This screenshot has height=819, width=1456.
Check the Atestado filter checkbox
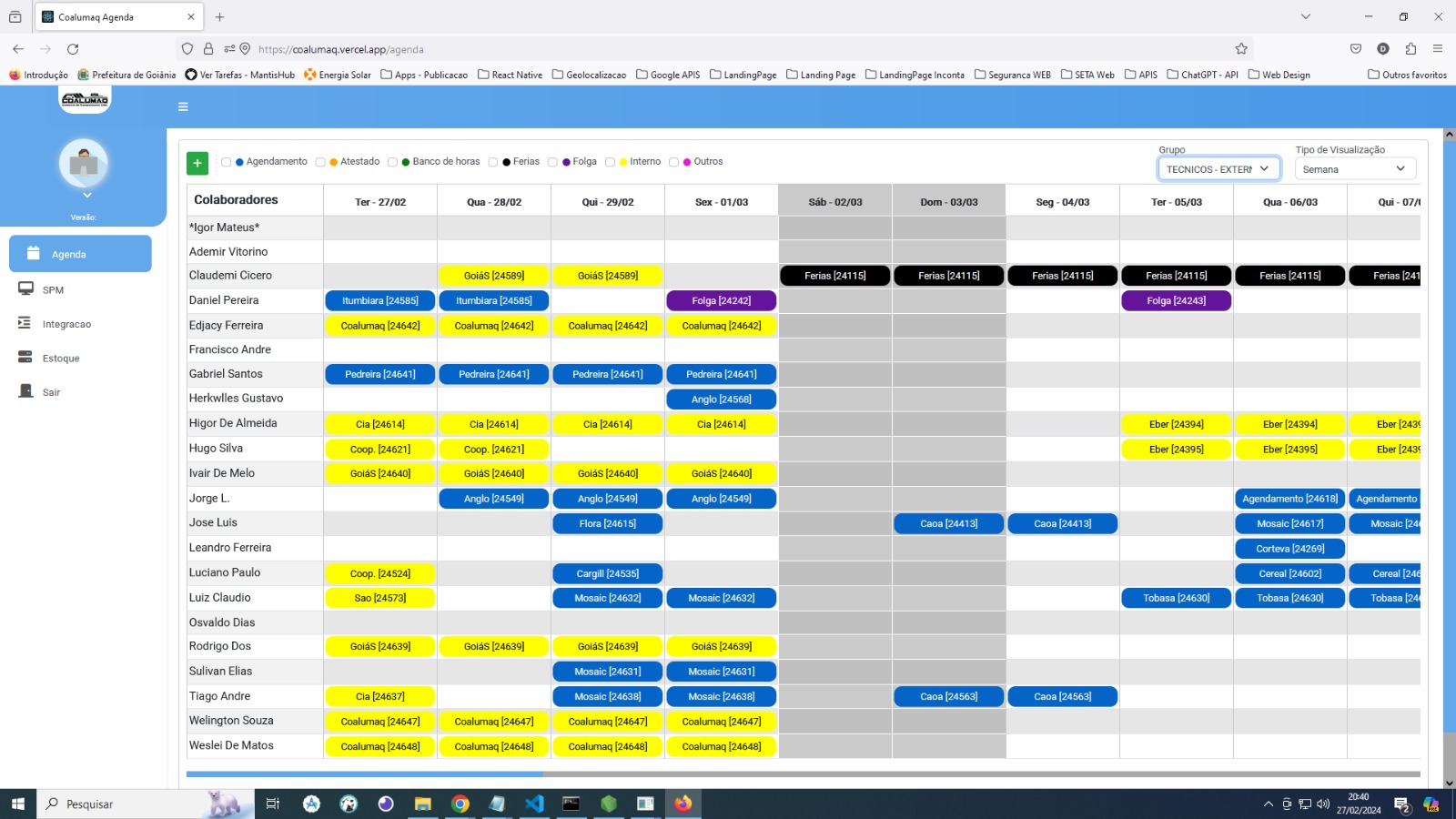[320, 162]
